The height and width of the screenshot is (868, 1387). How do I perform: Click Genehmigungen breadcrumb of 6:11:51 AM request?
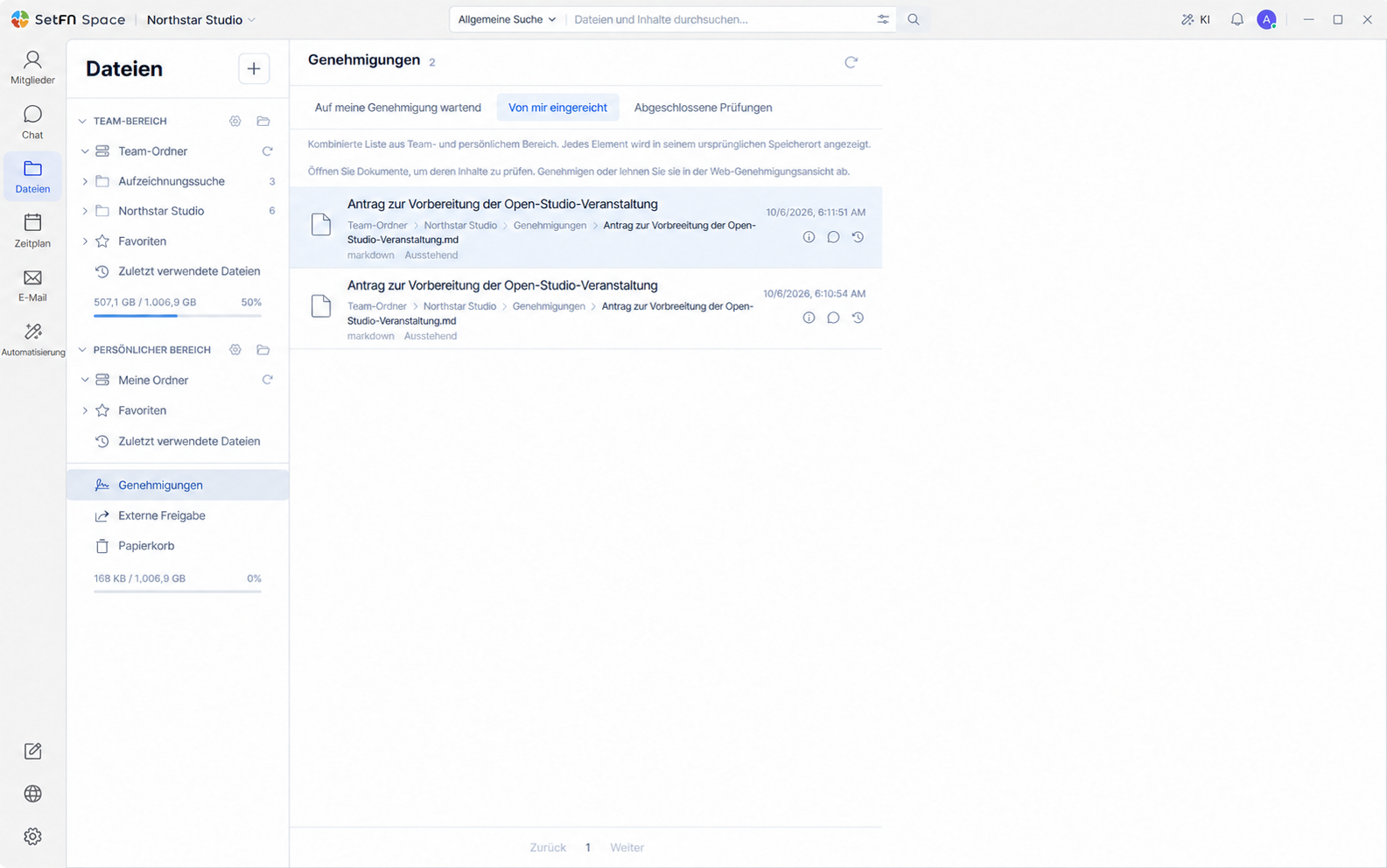coord(550,225)
